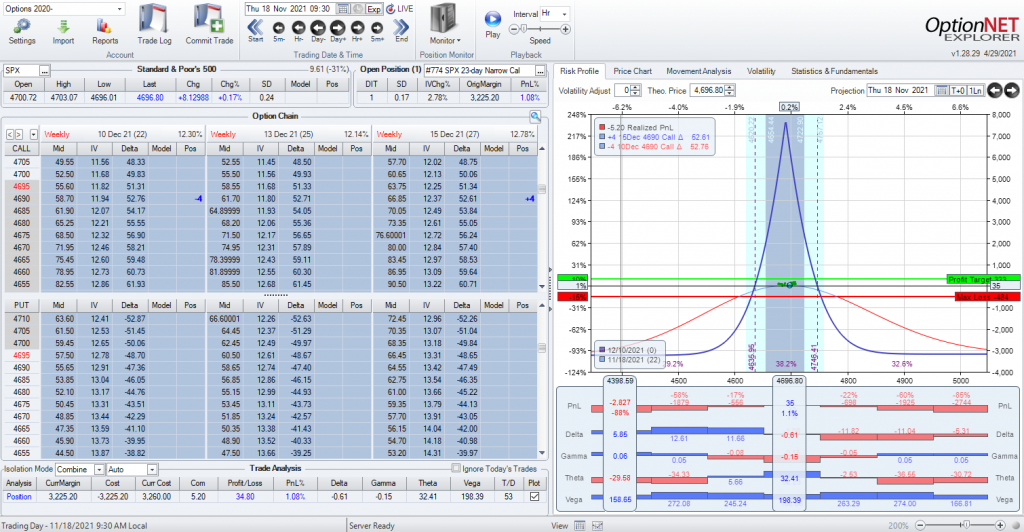This screenshot has width=1024, height=532.
Task: Switch to the Risk Profile tab
Action: (x=579, y=71)
